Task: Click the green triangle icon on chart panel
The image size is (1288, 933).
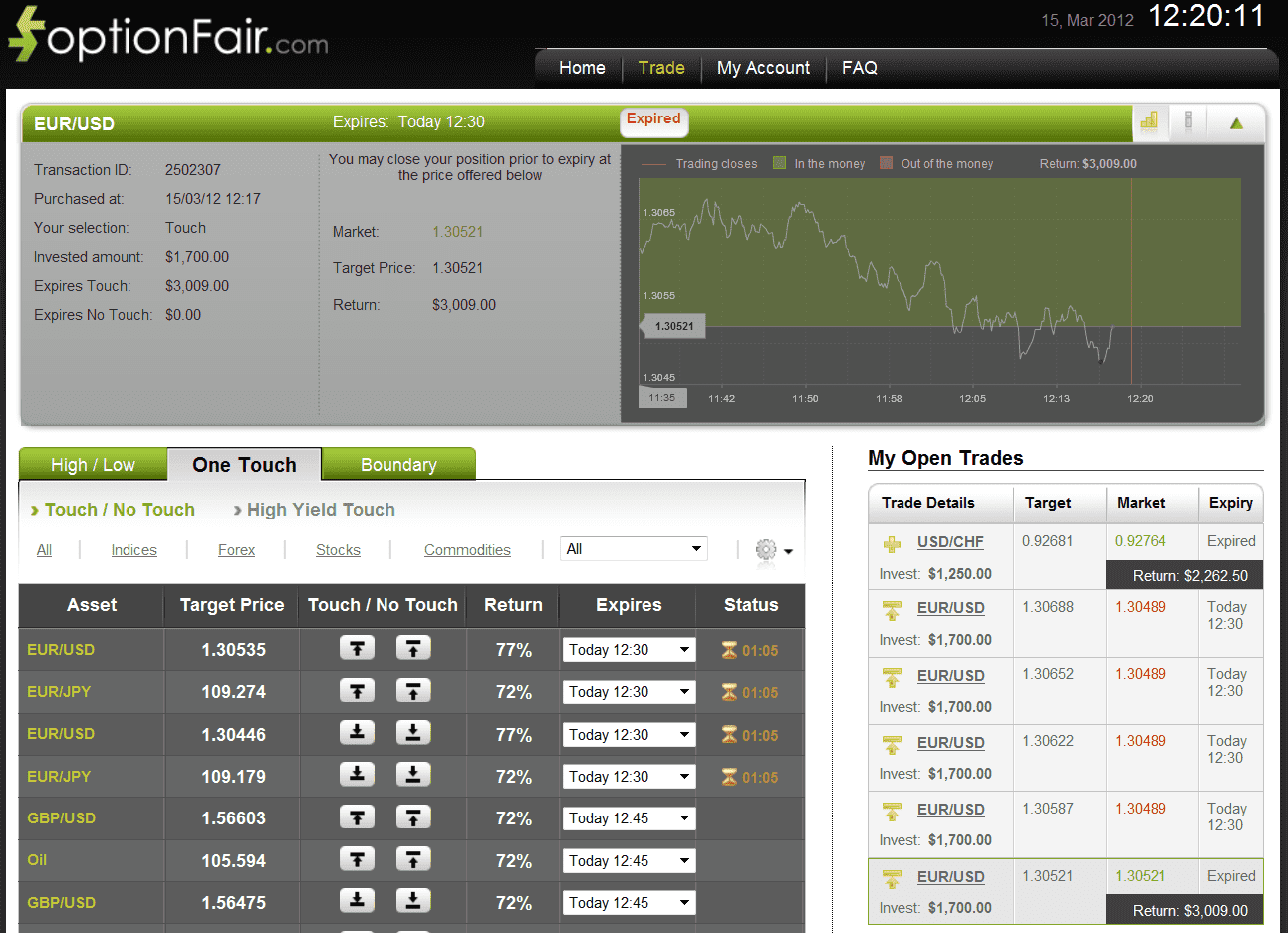Action: (x=1235, y=121)
